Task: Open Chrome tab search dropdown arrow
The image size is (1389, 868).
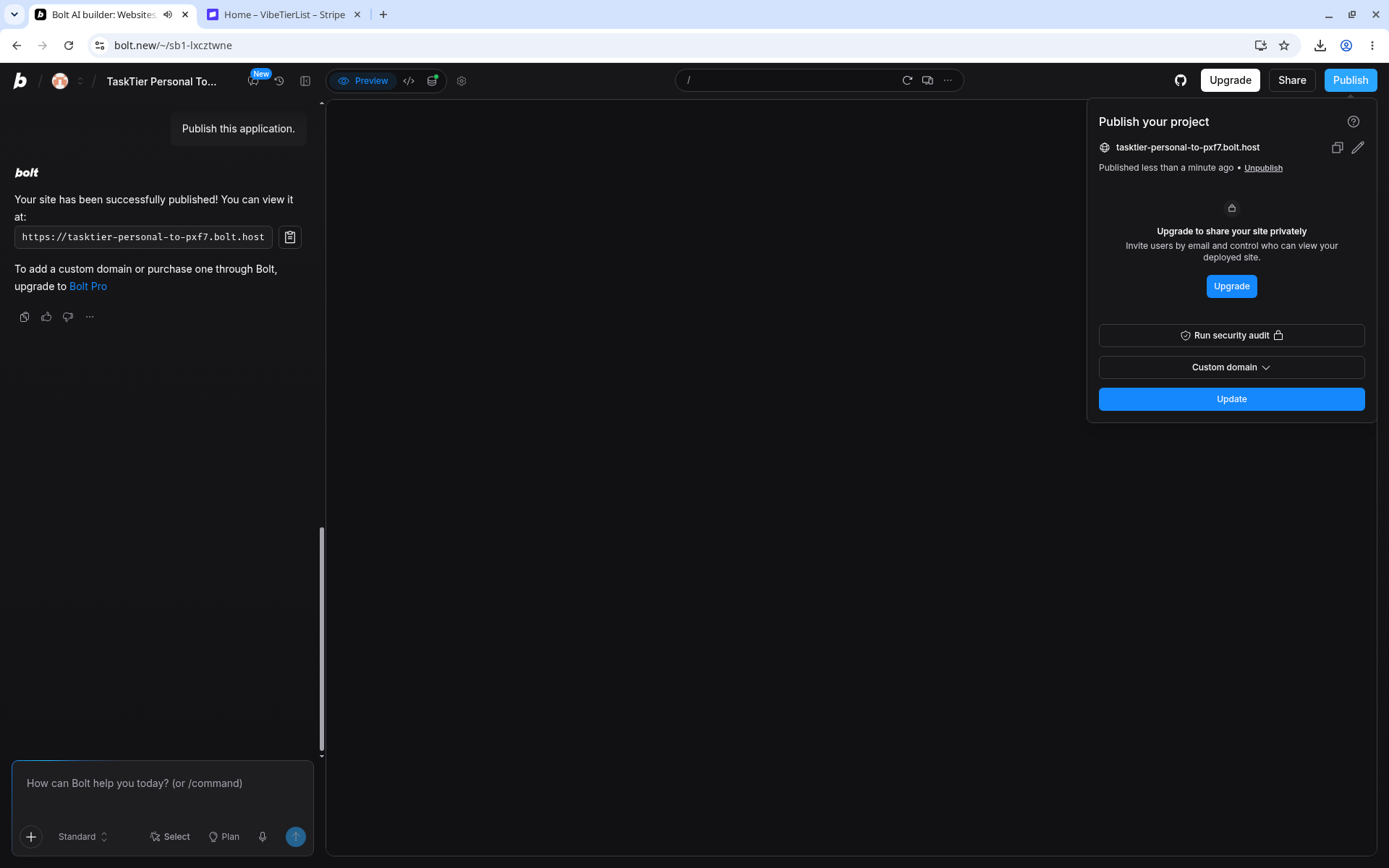Action: point(14,14)
